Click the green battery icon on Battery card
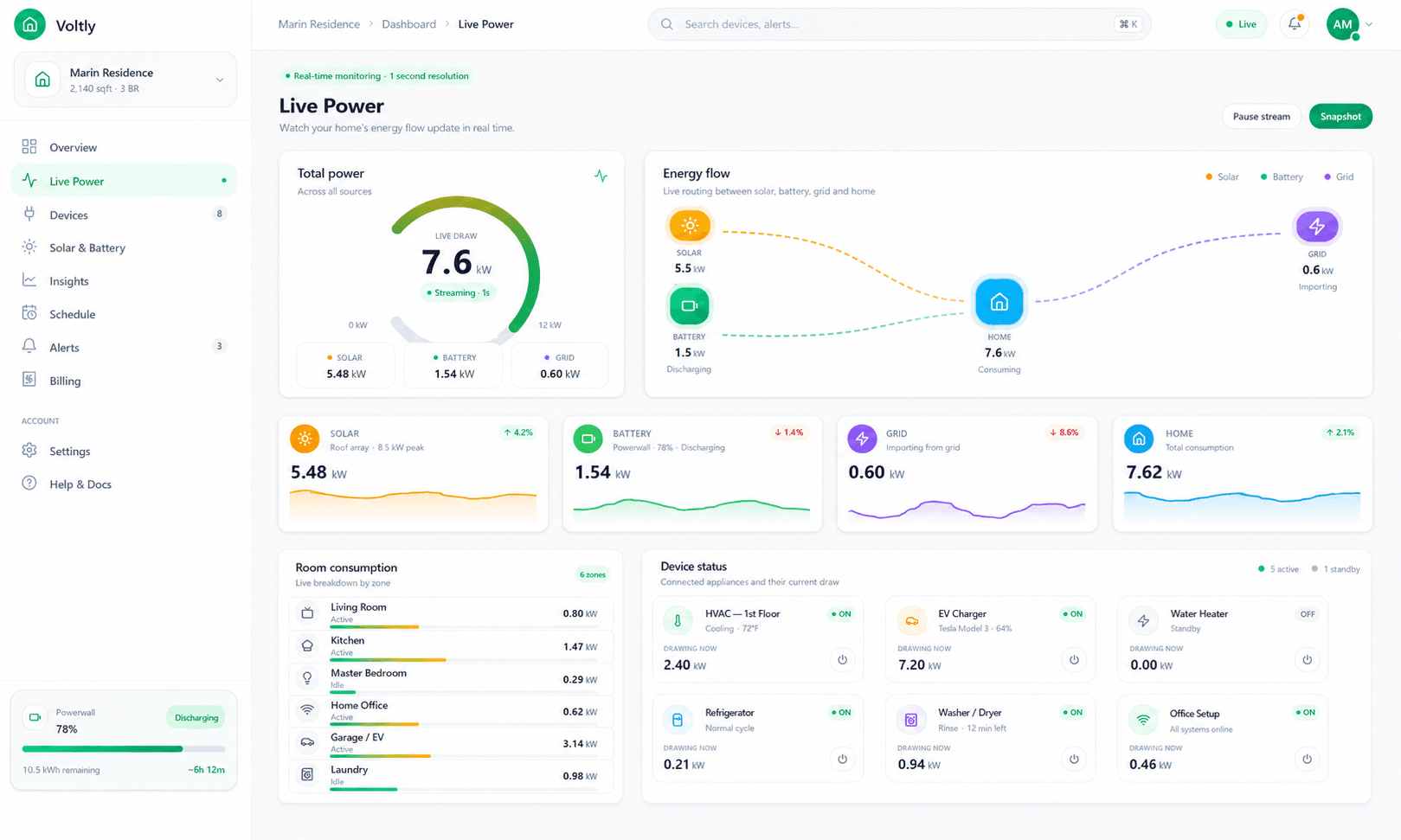The width and height of the screenshot is (1401, 840). [588, 439]
